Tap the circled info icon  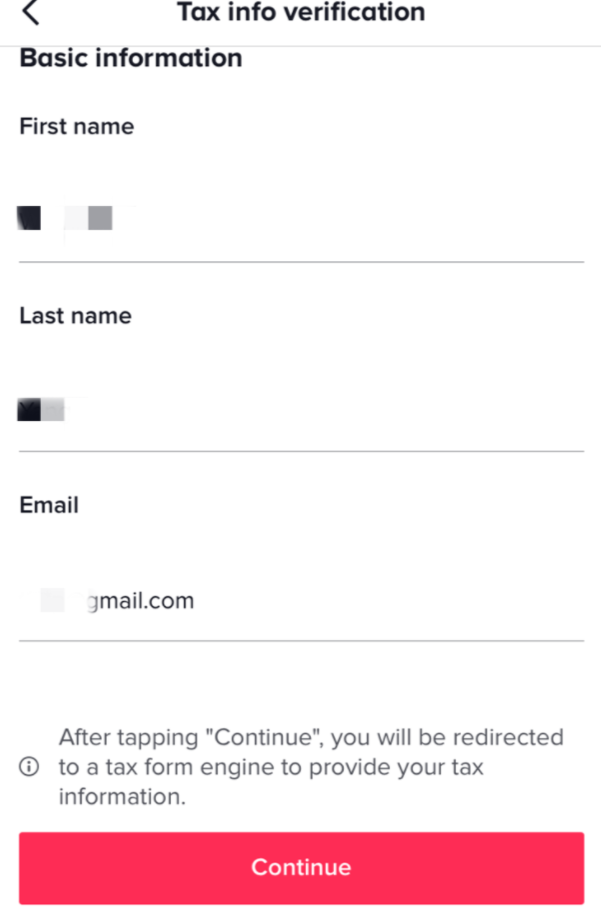tap(29, 766)
